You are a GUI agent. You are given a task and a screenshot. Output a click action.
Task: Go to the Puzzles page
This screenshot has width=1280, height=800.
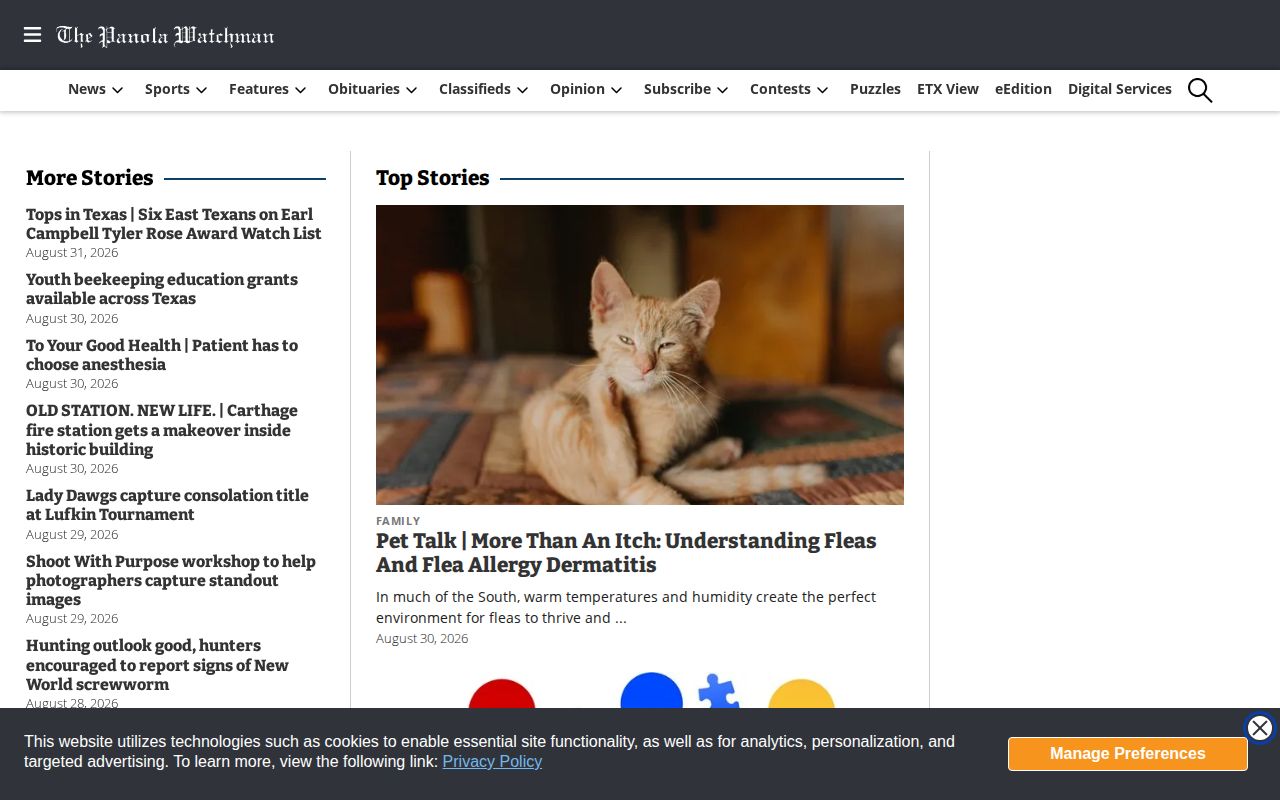pyautogui.click(x=875, y=89)
